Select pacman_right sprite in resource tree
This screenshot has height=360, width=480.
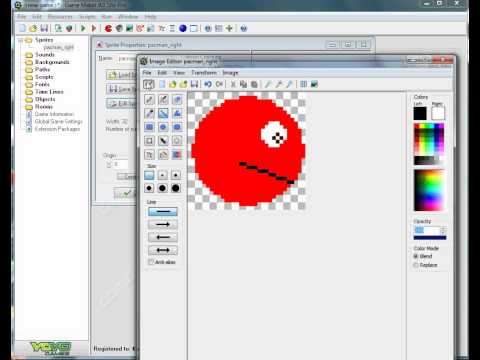[x=58, y=47]
